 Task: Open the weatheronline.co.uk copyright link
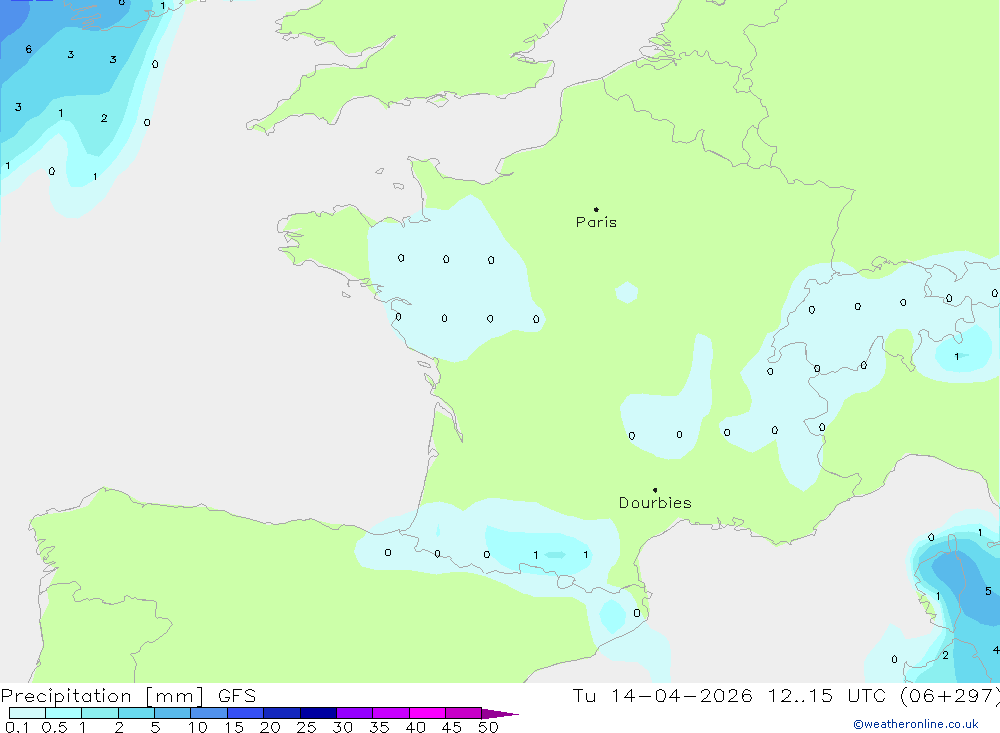coord(916,724)
